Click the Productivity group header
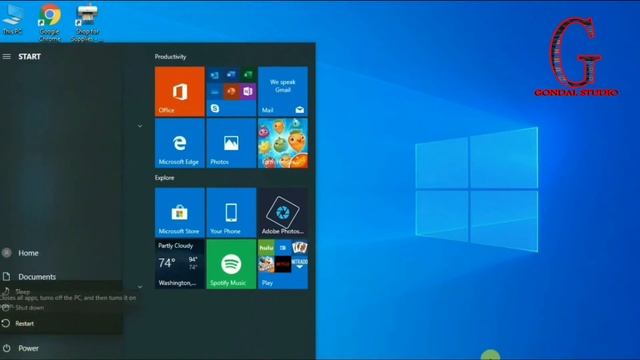 171,57
